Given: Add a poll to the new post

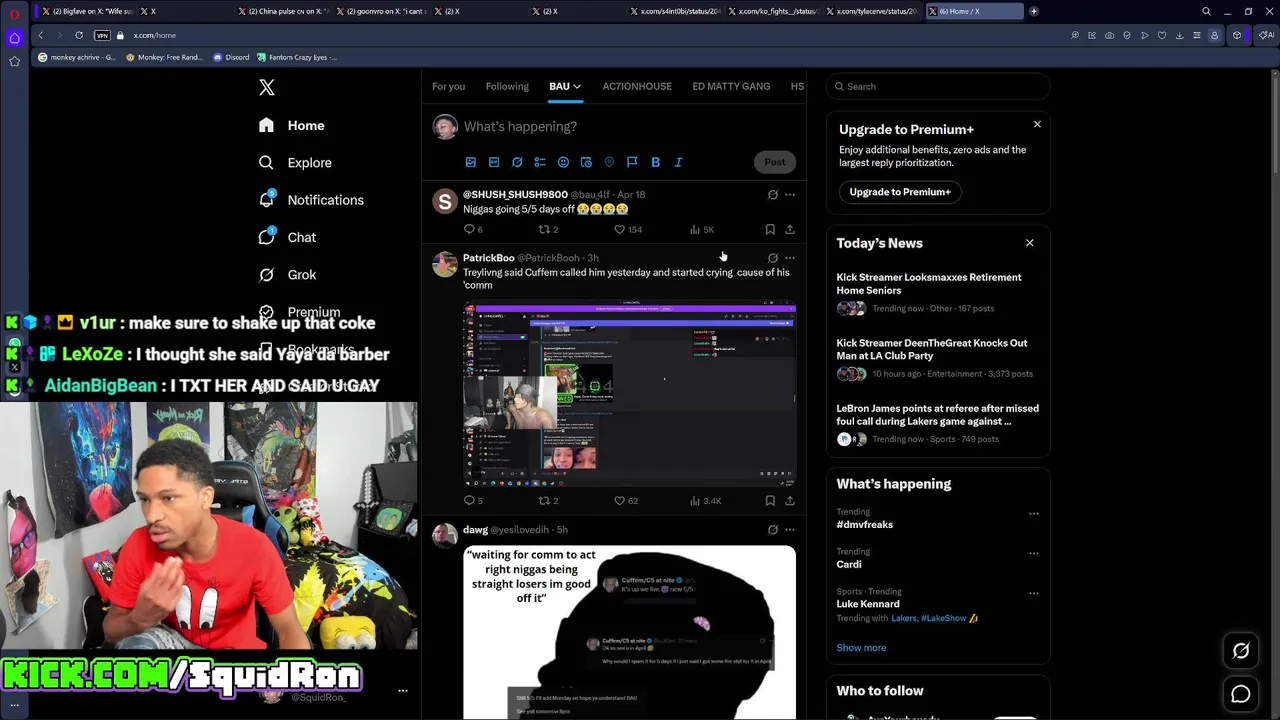Looking at the screenshot, I should tap(540, 162).
